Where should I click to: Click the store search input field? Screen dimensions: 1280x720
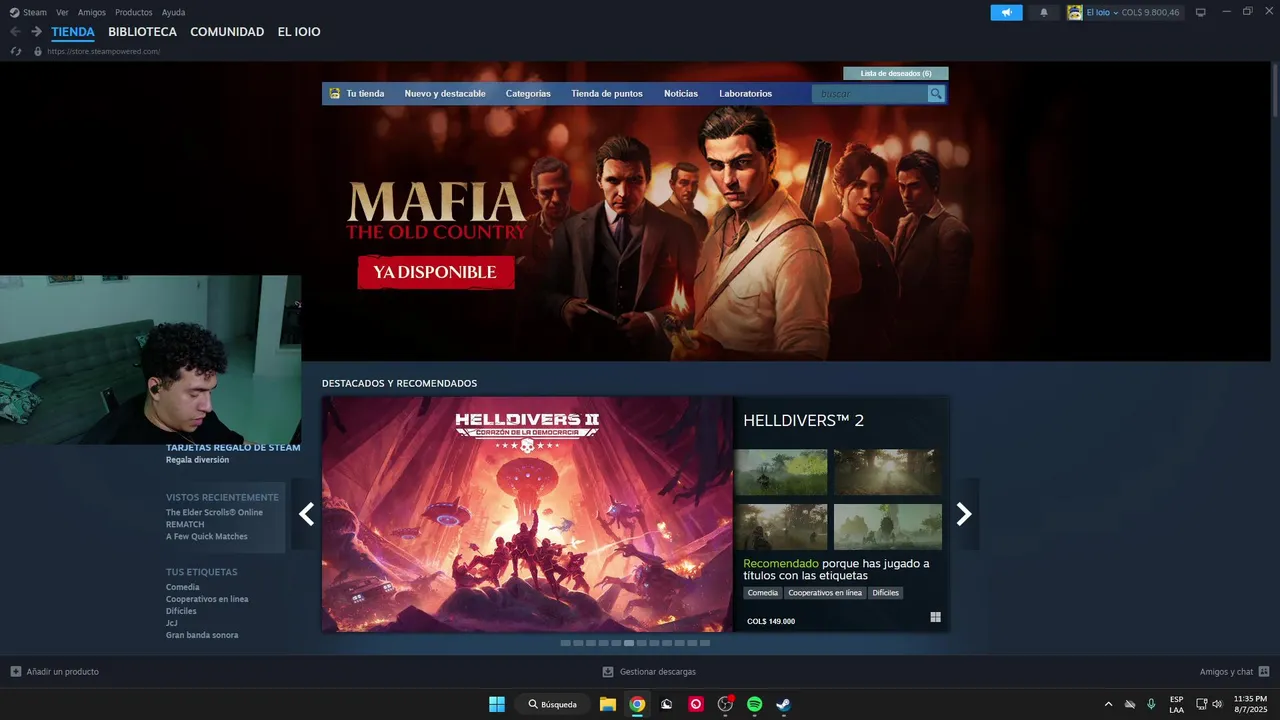tap(869, 93)
